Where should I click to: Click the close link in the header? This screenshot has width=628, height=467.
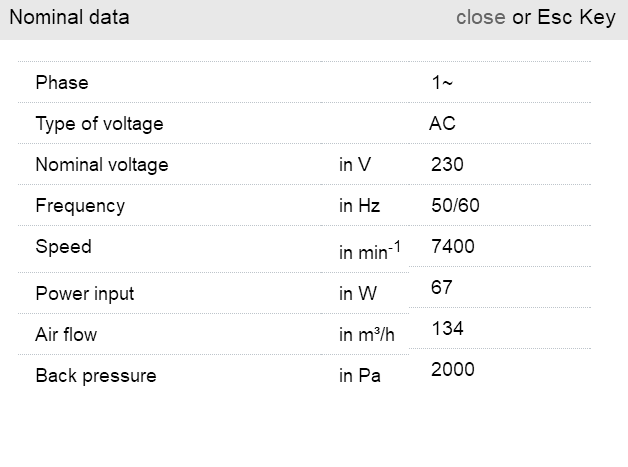click(x=480, y=18)
